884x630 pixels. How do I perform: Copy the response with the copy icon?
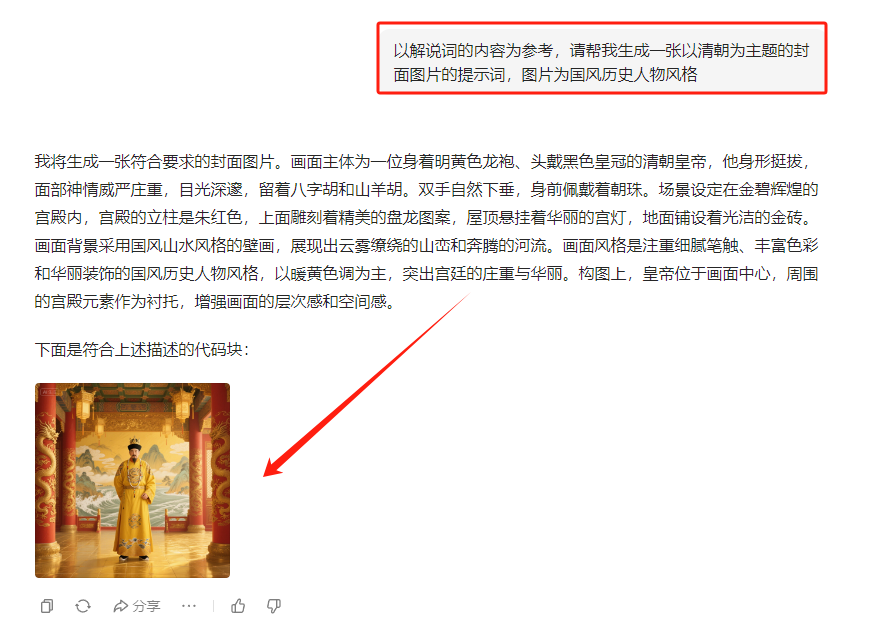click(47, 606)
